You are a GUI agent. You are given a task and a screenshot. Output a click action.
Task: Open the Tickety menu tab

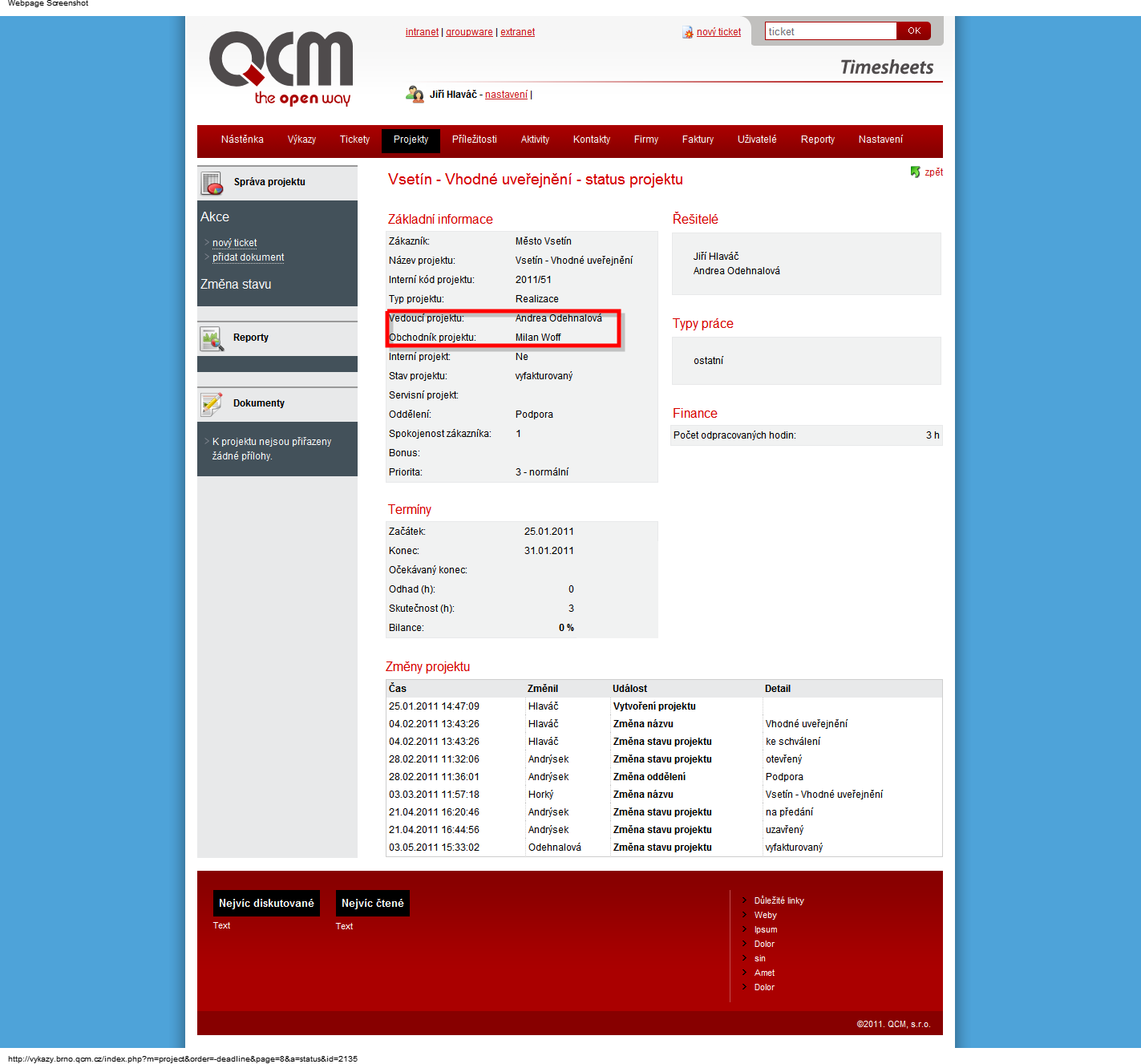(354, 140)
